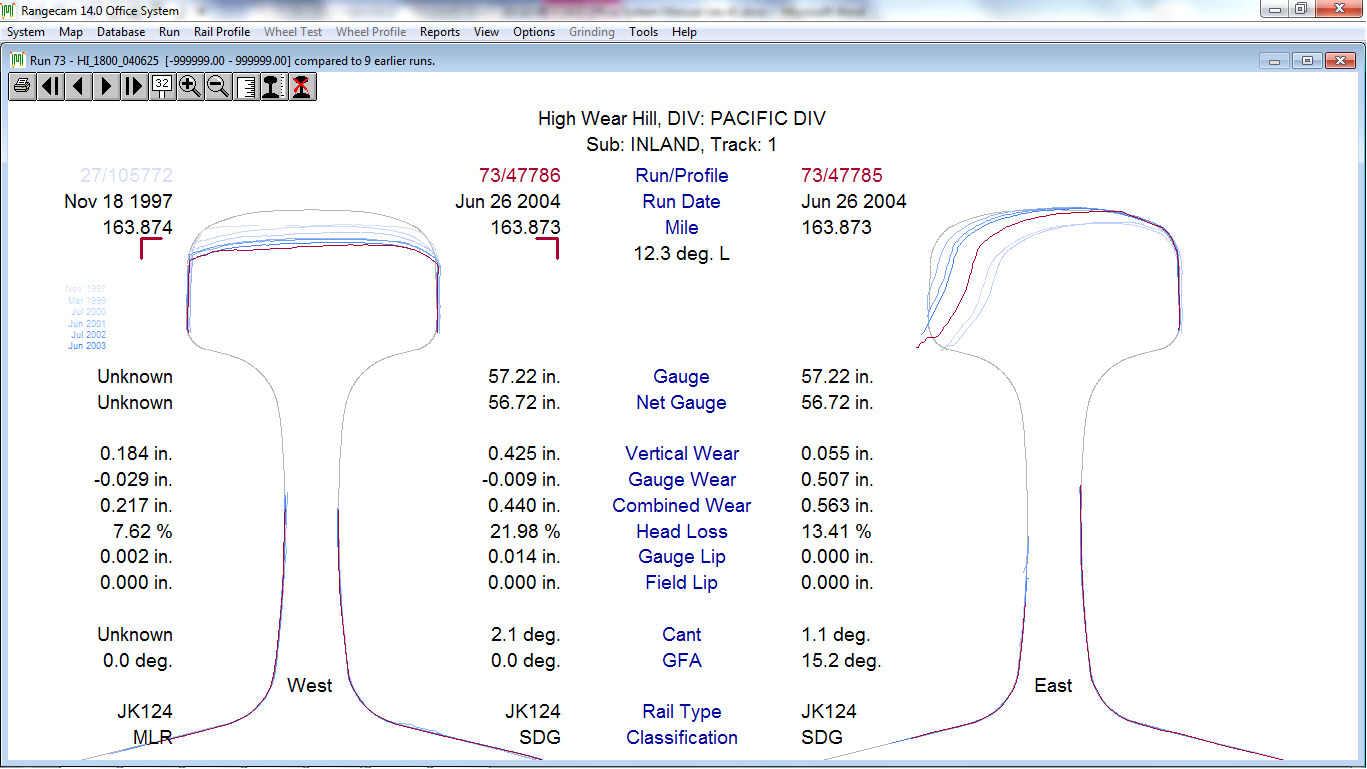Screen dimensions: 1367x769
Task: Click the printer icon in toolbar
Action: click(22, 87)
